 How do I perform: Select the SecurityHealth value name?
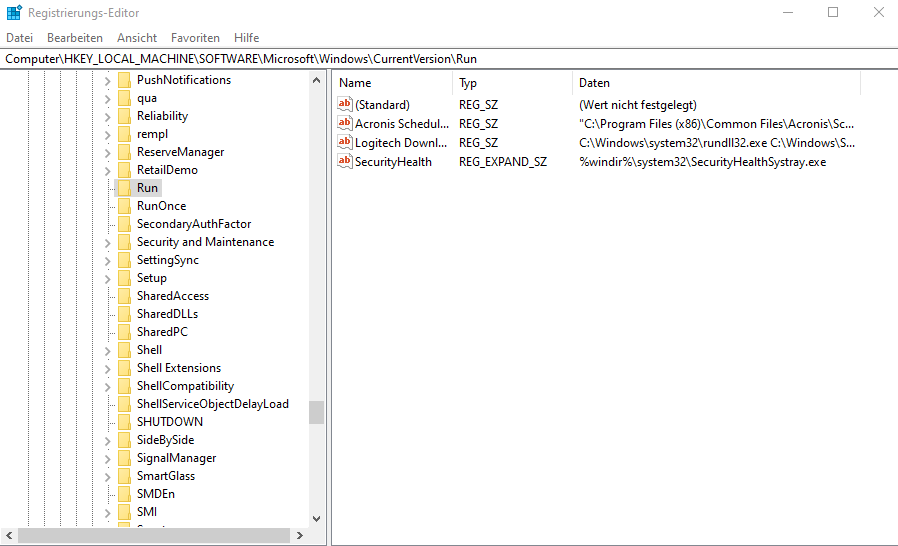[x=393, y=162]
